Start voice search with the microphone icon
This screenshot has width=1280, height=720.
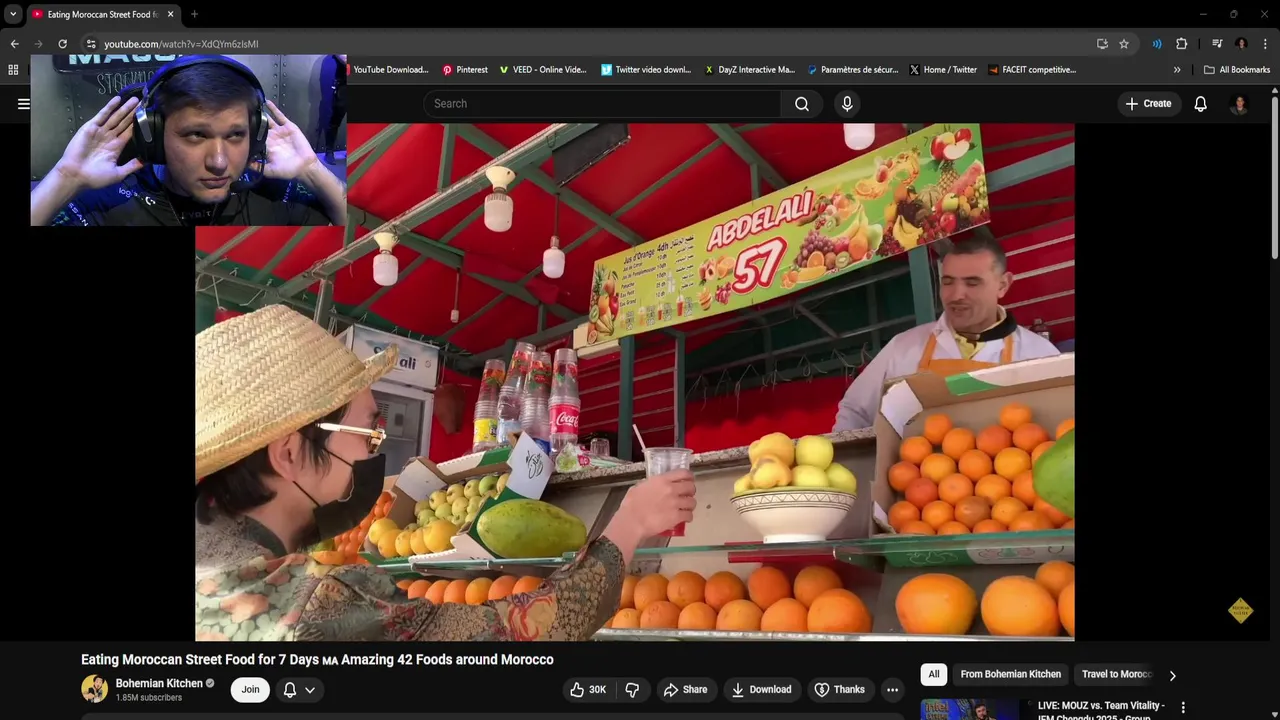[848, 104]
